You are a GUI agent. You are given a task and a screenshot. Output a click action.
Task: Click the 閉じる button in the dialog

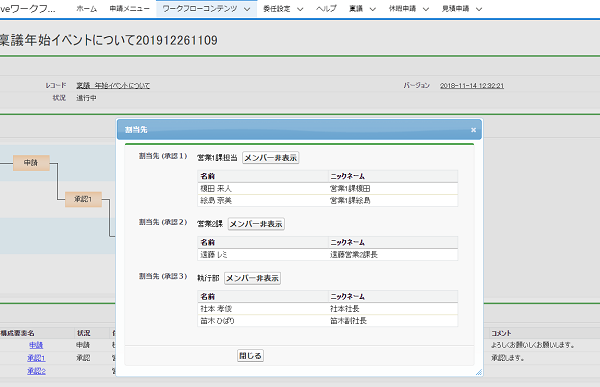click(x=250, y=356)
